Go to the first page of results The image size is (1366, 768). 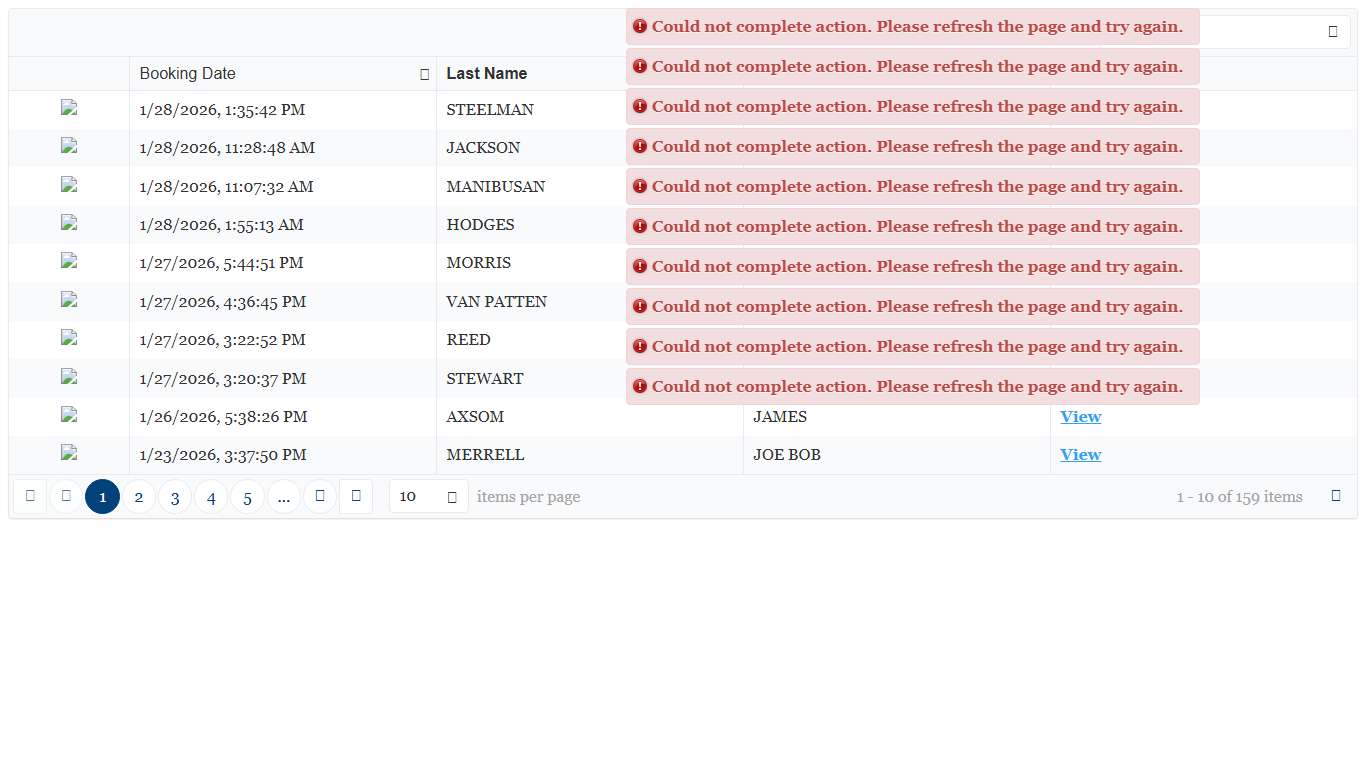click(x=30, y=496)
